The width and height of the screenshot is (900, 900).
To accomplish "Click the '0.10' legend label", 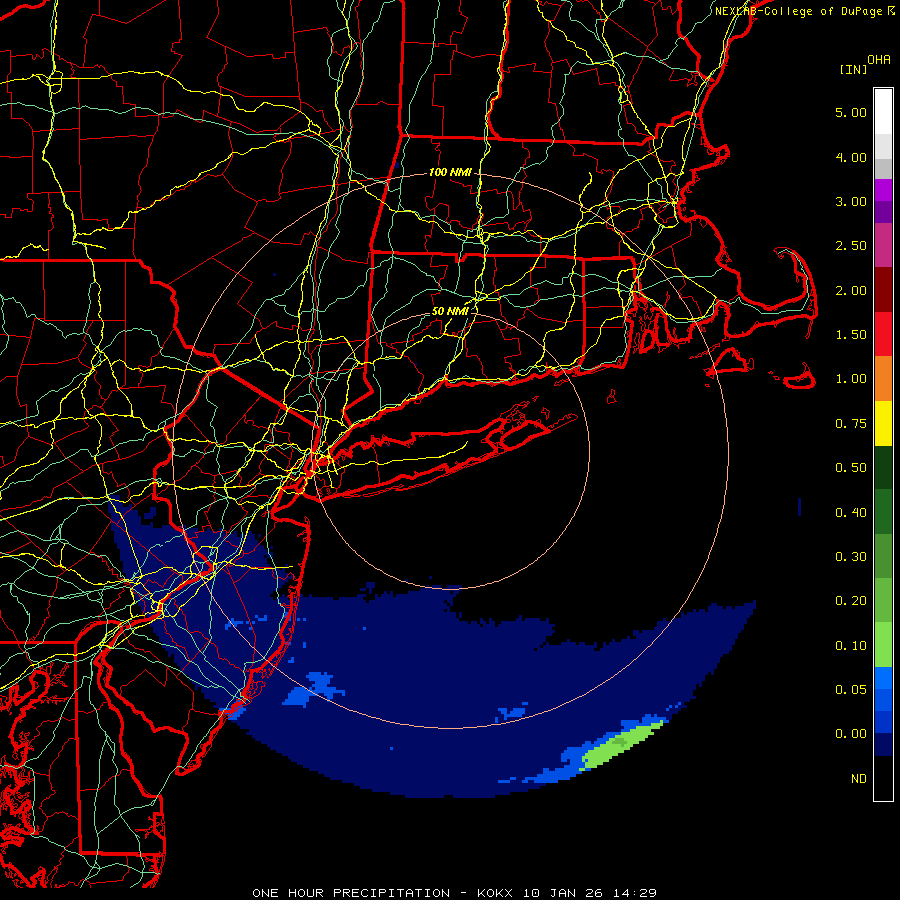I will pyautogui.click(x=851, y=646).
